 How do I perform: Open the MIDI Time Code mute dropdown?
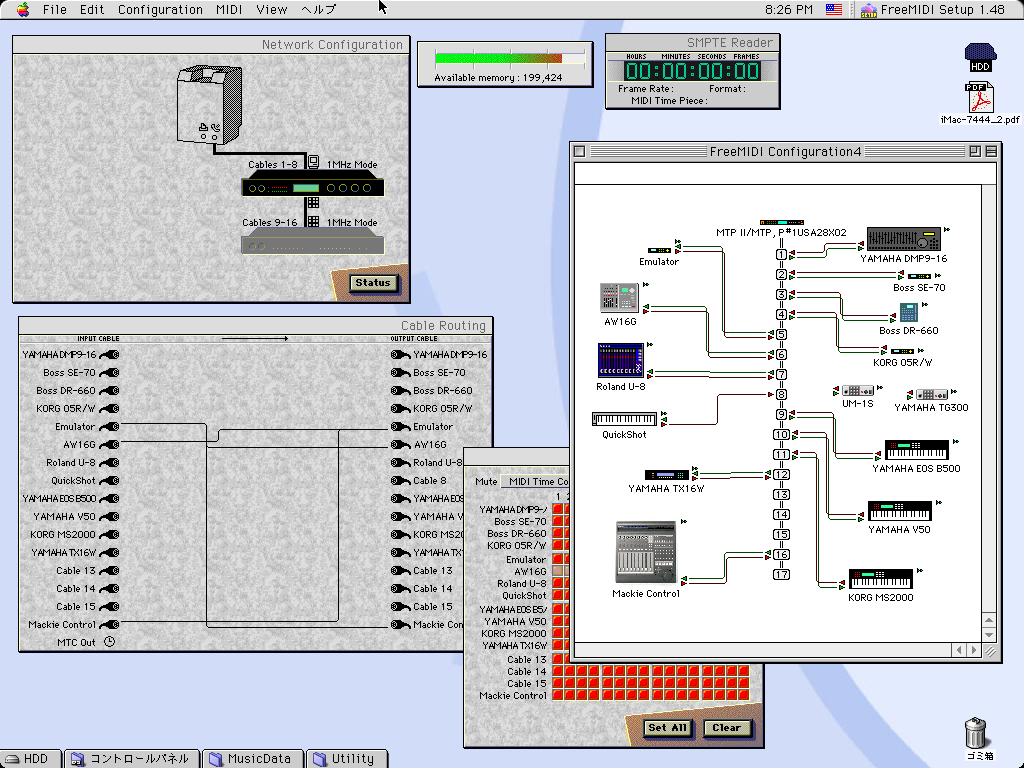(x=536, y=481)
